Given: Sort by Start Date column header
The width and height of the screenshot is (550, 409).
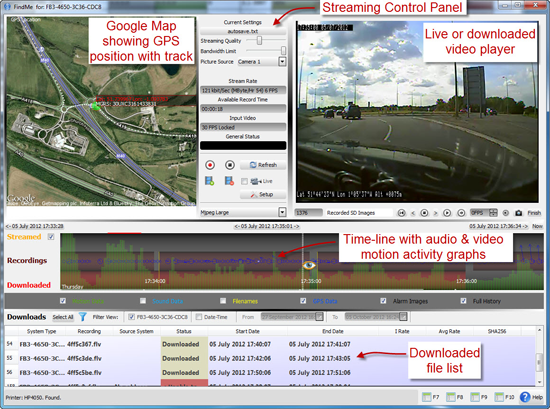Looking at the screenshot, I should tap(247, 331).
